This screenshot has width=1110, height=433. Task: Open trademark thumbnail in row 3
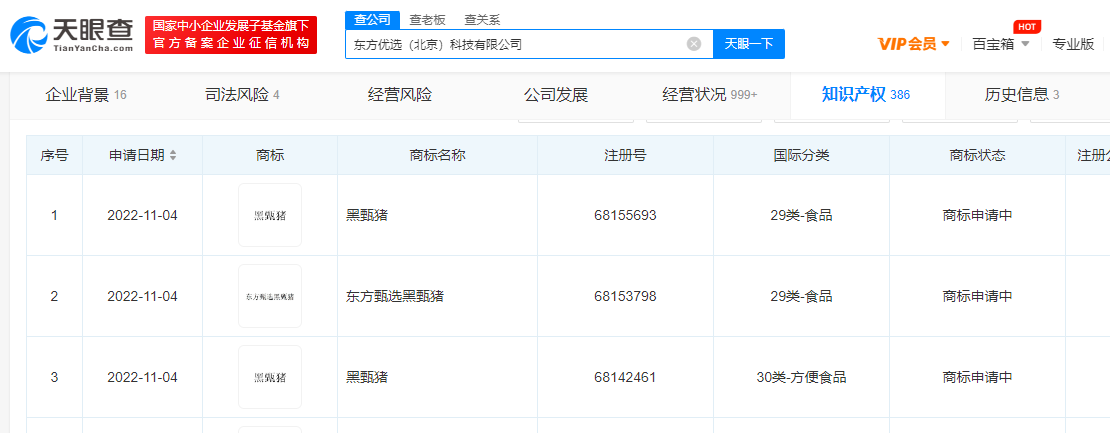pyautogui.click(x=270, y=377)
